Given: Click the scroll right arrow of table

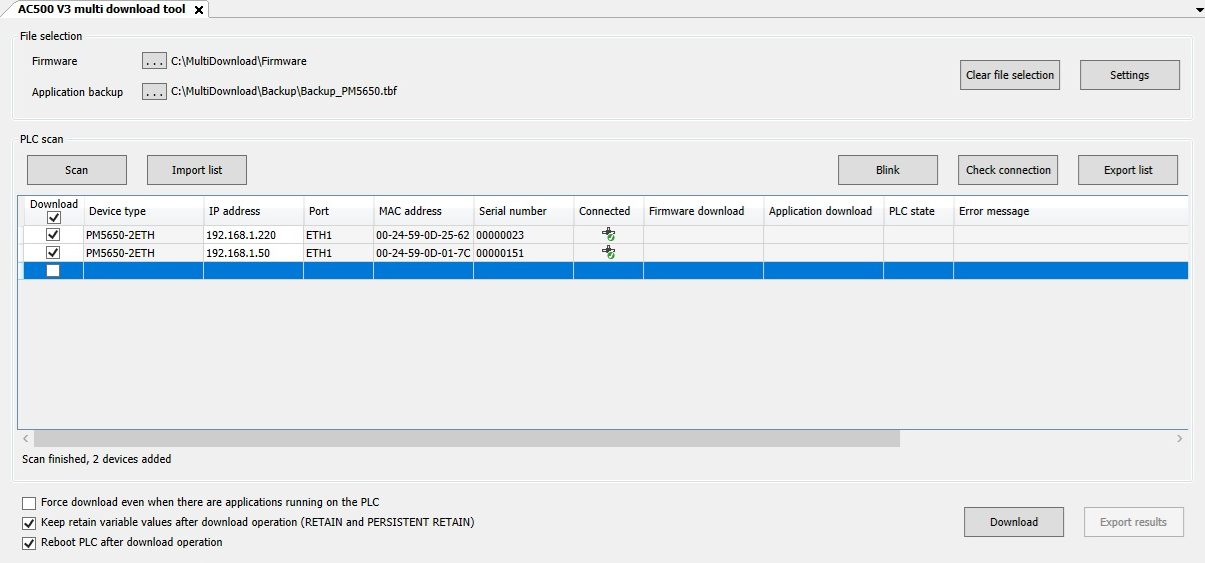Looking at the screenshot, I should 1180,438.
